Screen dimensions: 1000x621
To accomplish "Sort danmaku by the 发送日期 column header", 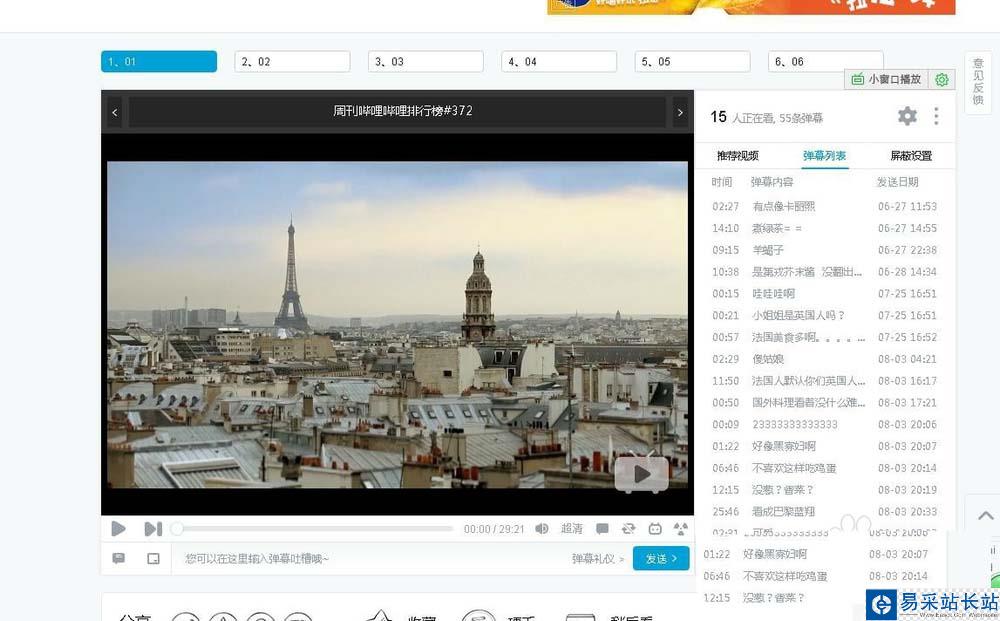I will [x=897, y=182].
